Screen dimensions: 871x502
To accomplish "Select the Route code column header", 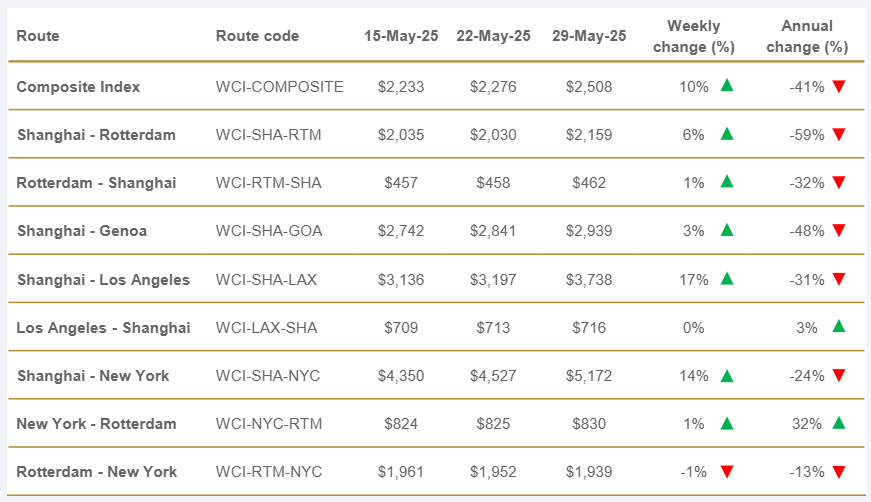I will tap(257, 36).
